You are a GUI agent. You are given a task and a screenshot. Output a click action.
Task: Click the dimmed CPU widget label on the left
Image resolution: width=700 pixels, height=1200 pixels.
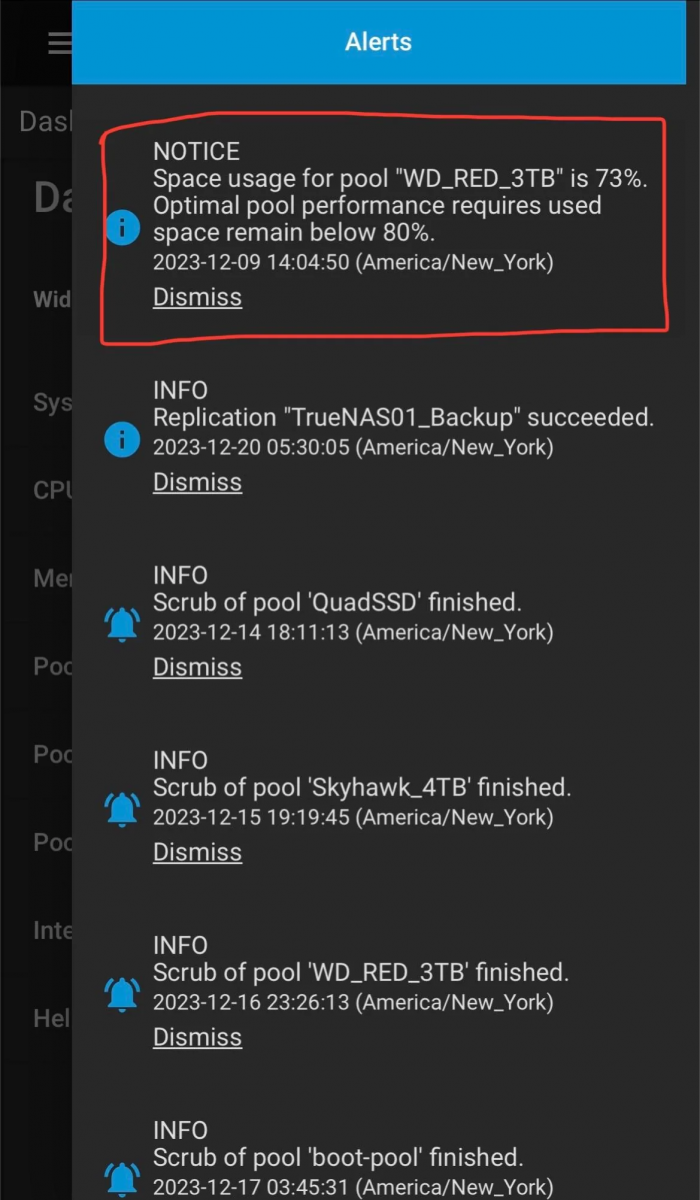click(52, 491)
